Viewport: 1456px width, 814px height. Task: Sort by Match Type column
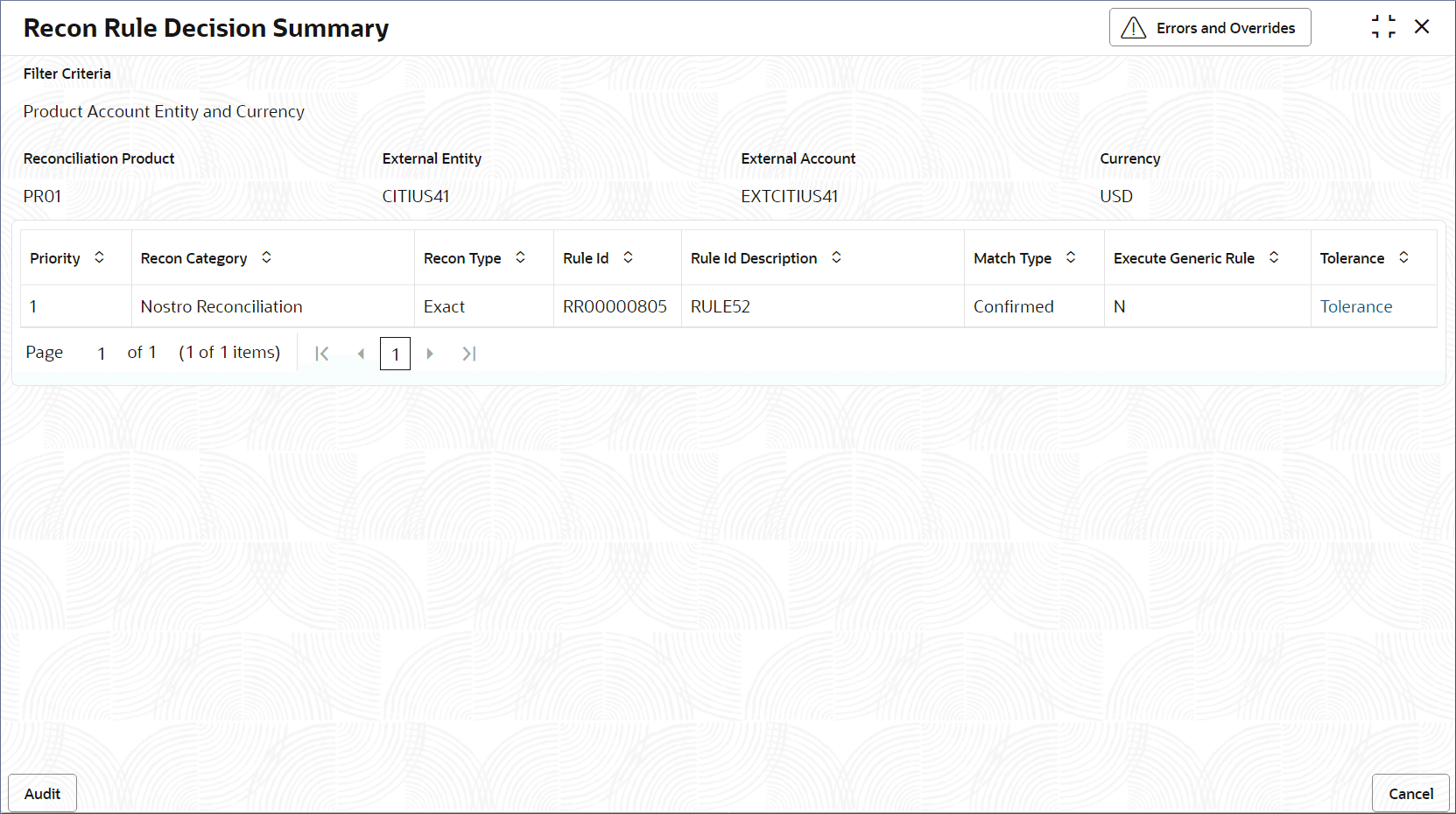click(x=1071, y=257)
